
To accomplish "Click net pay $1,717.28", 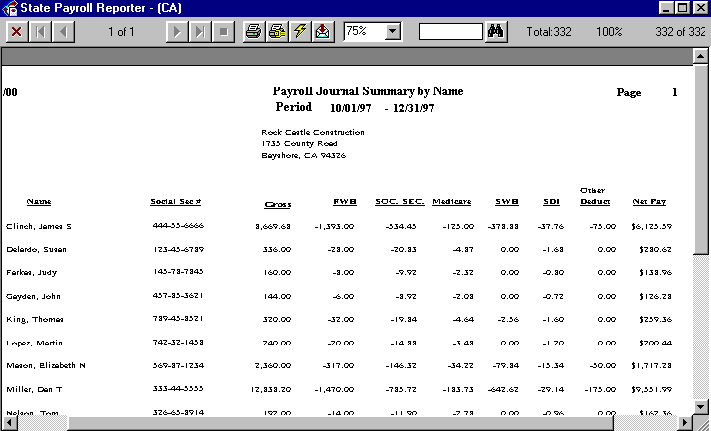I will pos(651,365).
